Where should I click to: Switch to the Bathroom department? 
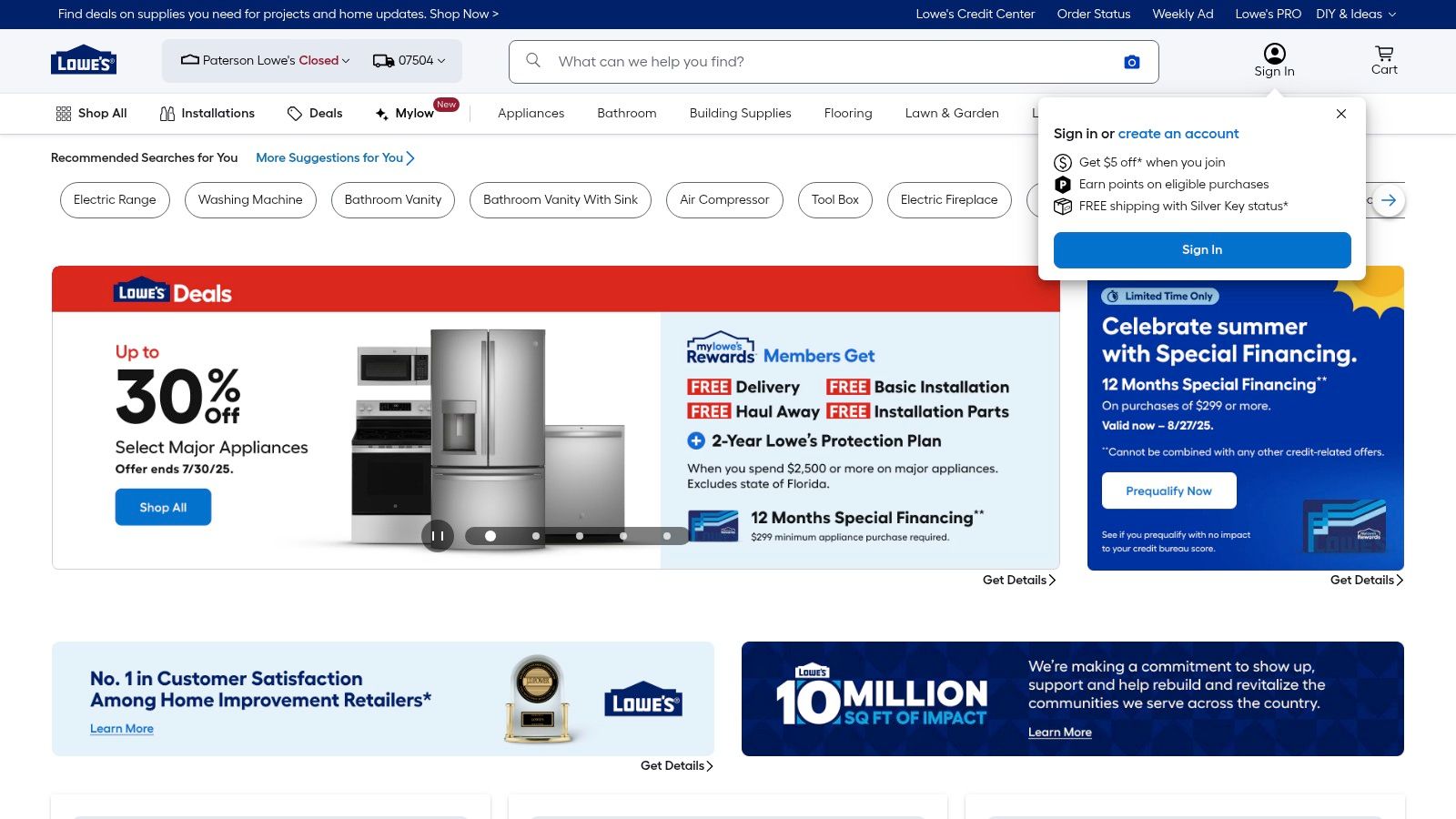click(626, 113)
